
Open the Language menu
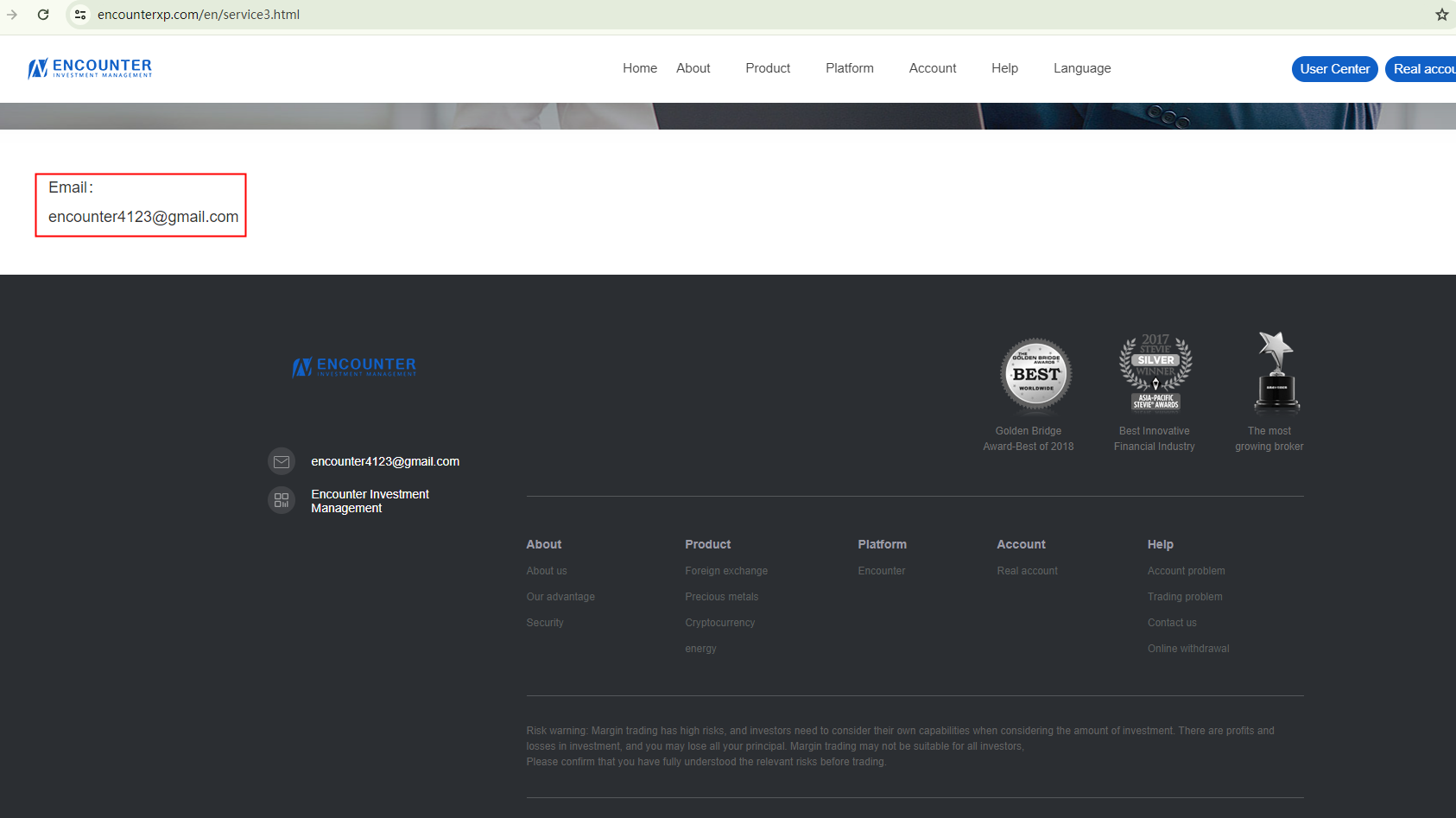(1081, 68)
